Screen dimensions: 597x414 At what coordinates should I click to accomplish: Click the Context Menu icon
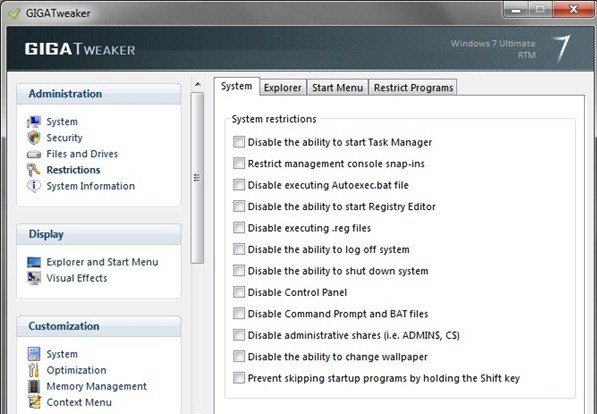34,402
